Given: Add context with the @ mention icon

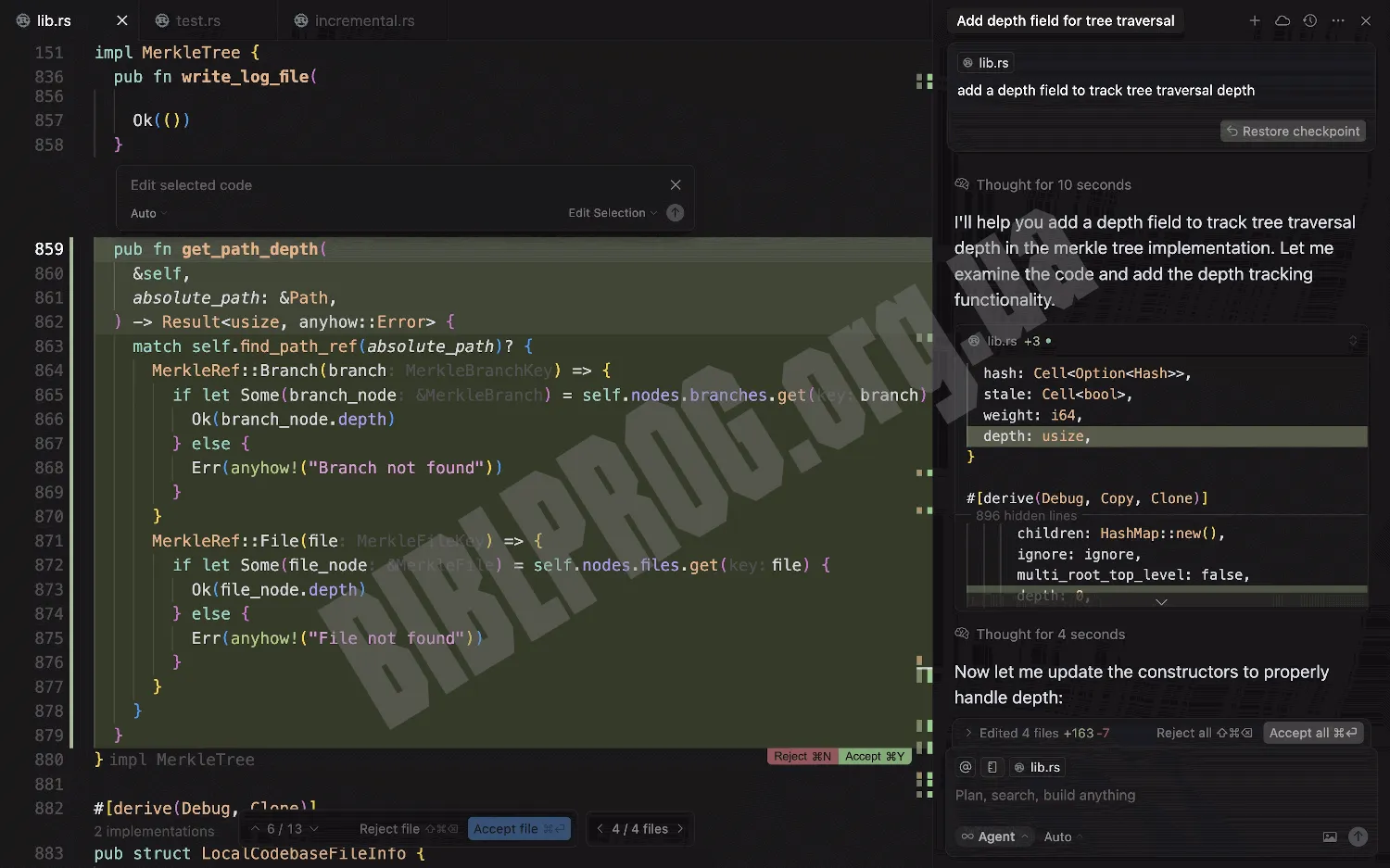Looking at the screenshot, I should pos(966,767).
